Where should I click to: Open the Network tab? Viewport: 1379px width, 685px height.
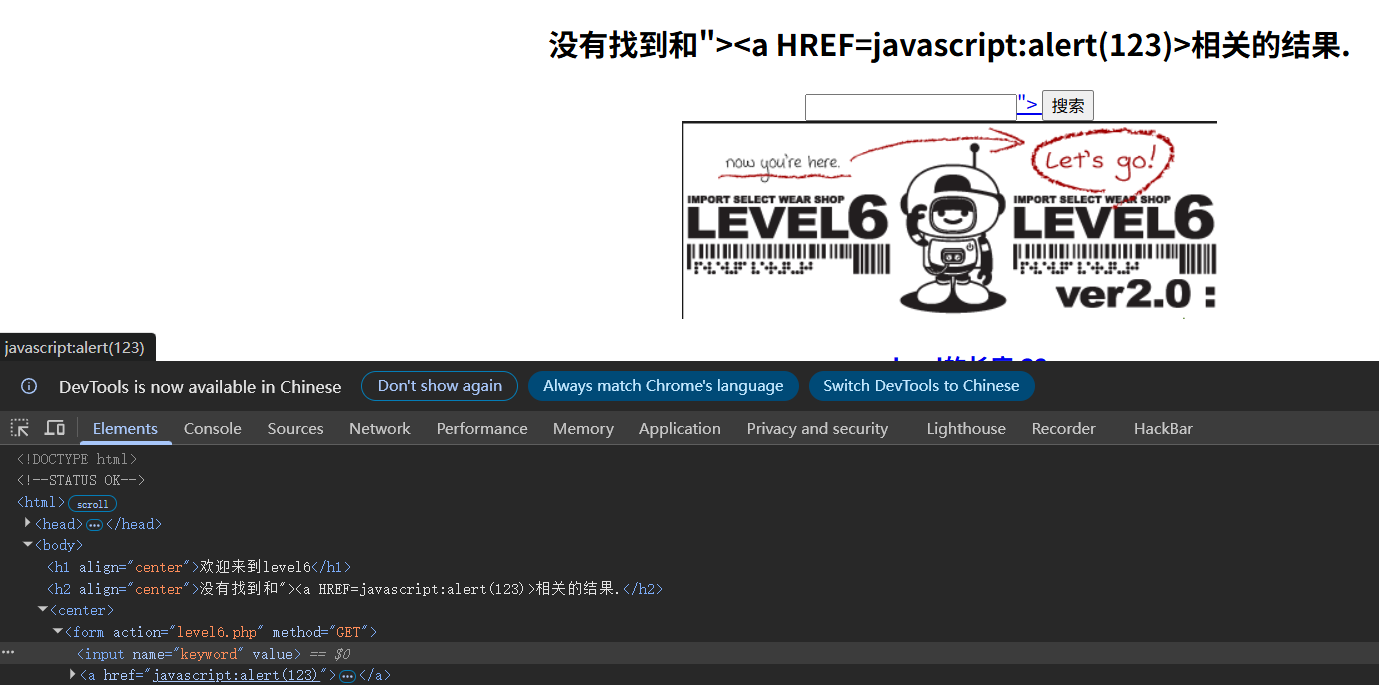click(380, 428)
